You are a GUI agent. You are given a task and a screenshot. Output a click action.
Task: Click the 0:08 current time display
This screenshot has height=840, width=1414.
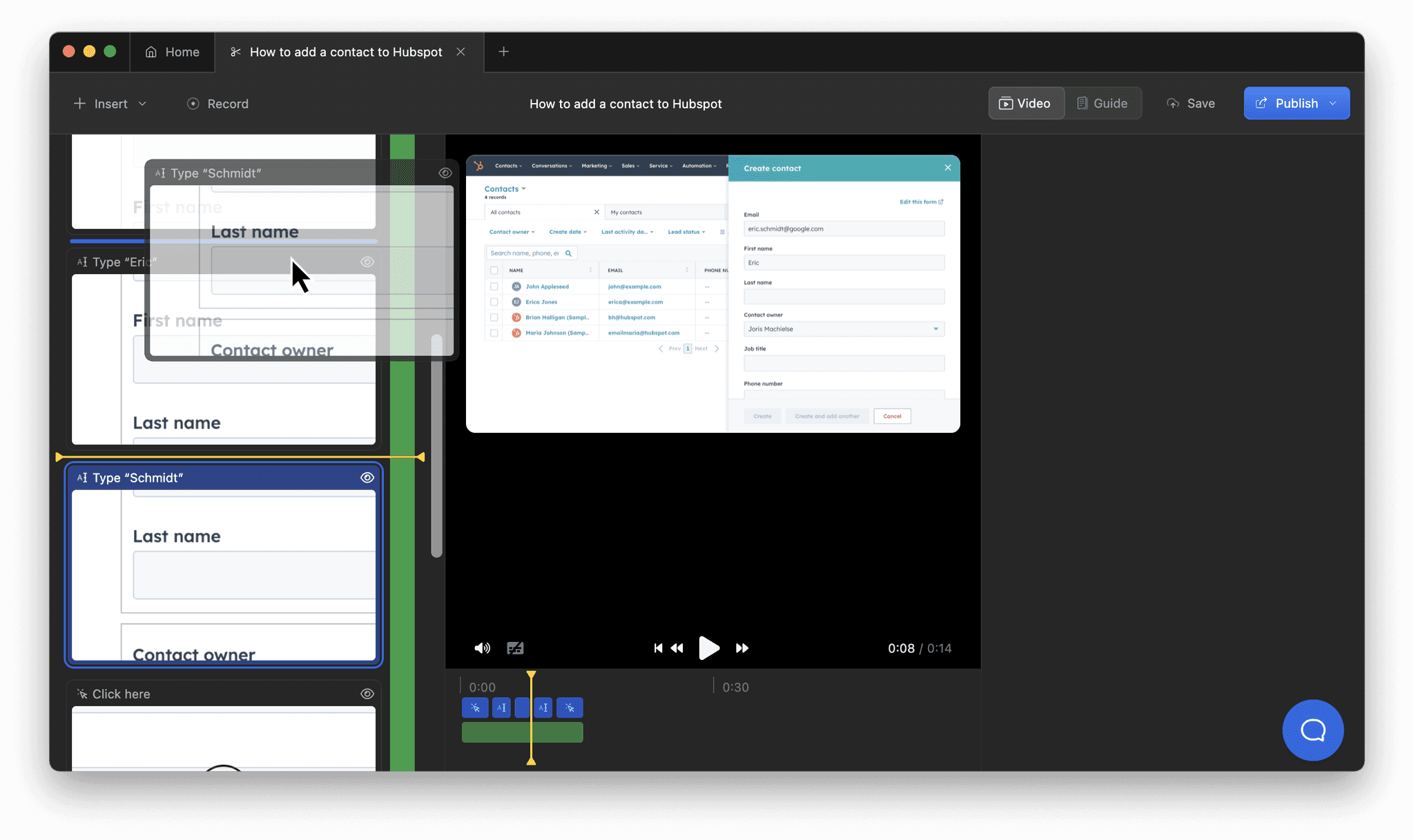(901, 648)
